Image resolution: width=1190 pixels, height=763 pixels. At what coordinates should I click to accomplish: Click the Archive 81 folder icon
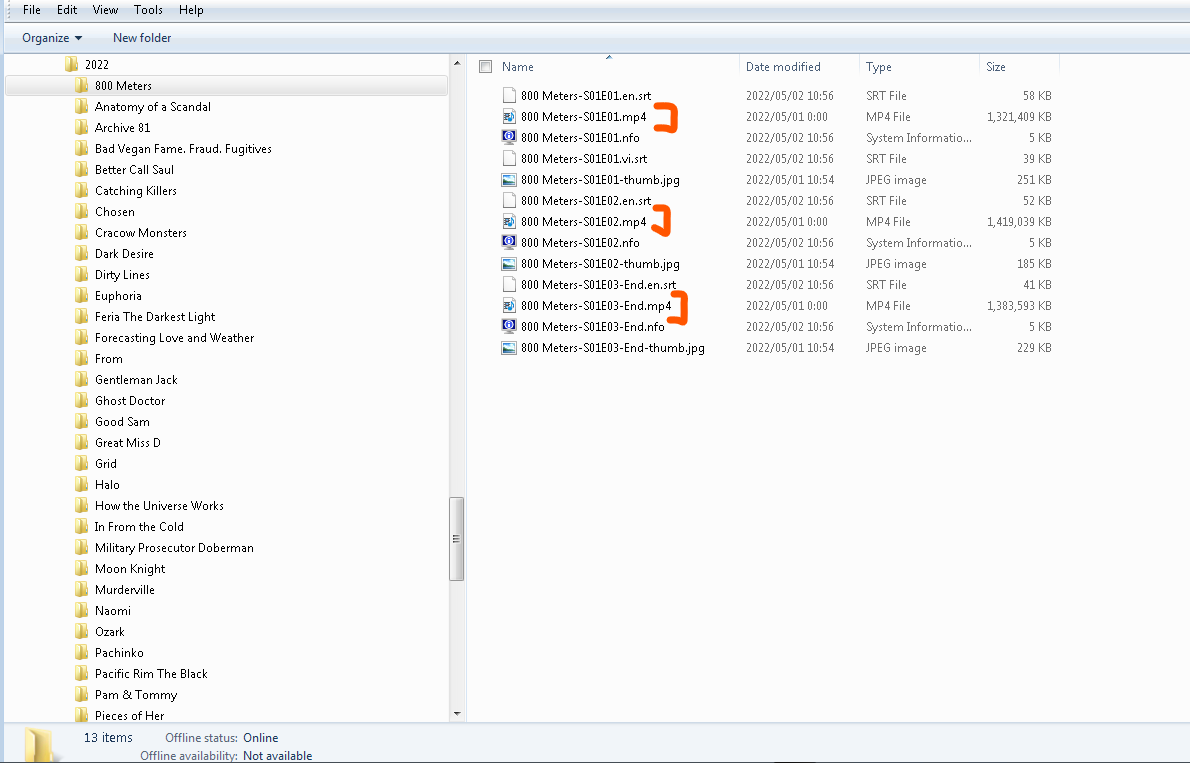point(82,128)
